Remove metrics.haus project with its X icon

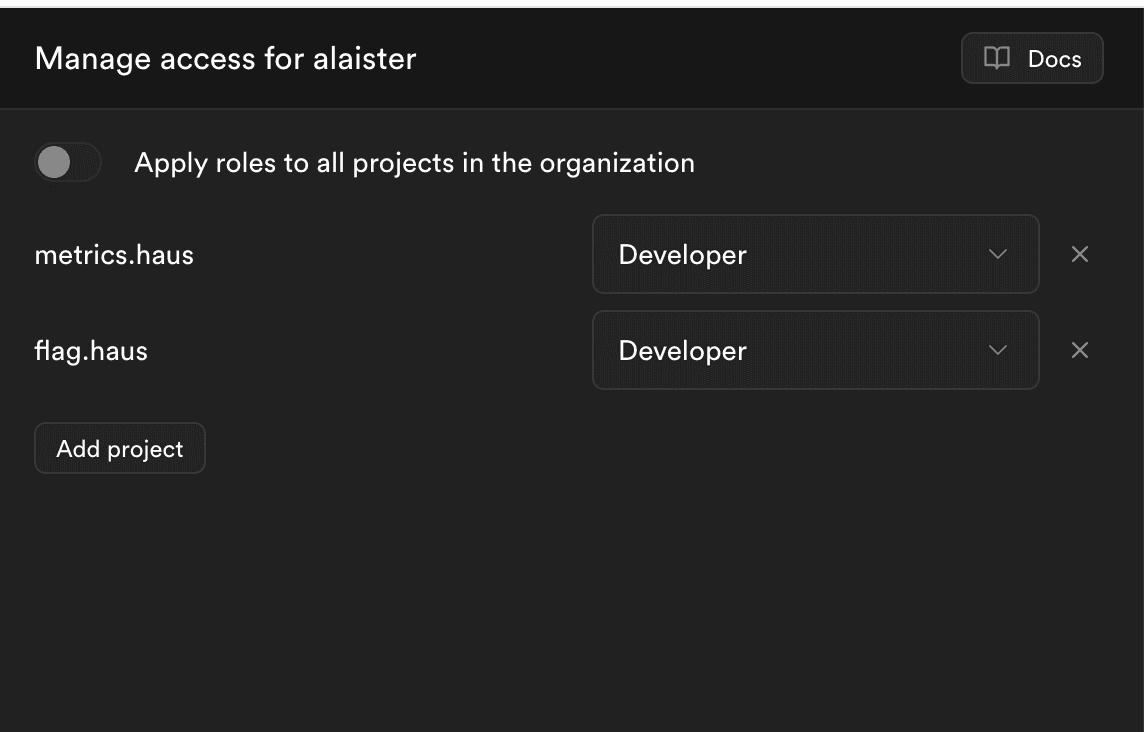(x=1080, y=254)
